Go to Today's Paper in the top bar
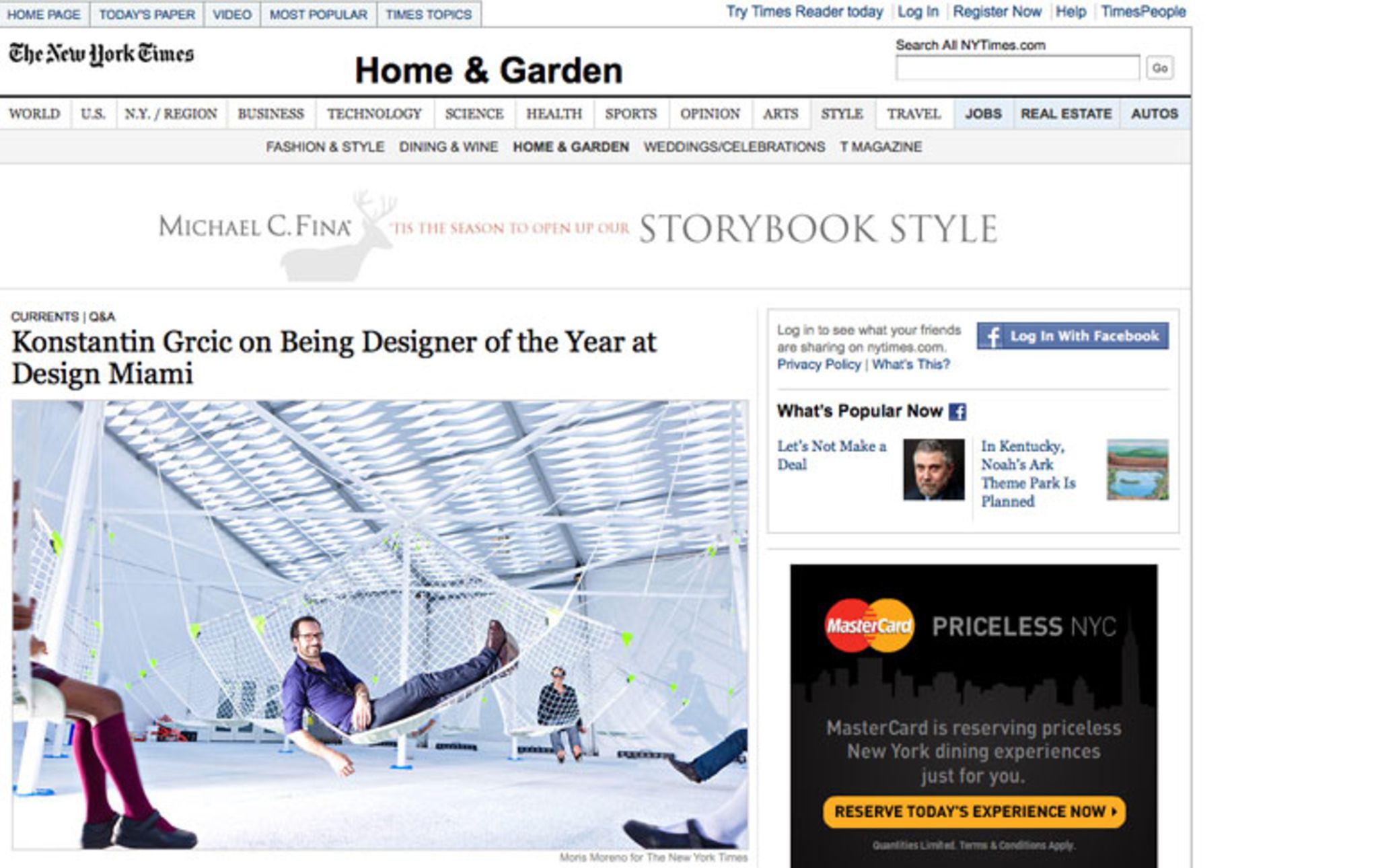 [147, 14]
